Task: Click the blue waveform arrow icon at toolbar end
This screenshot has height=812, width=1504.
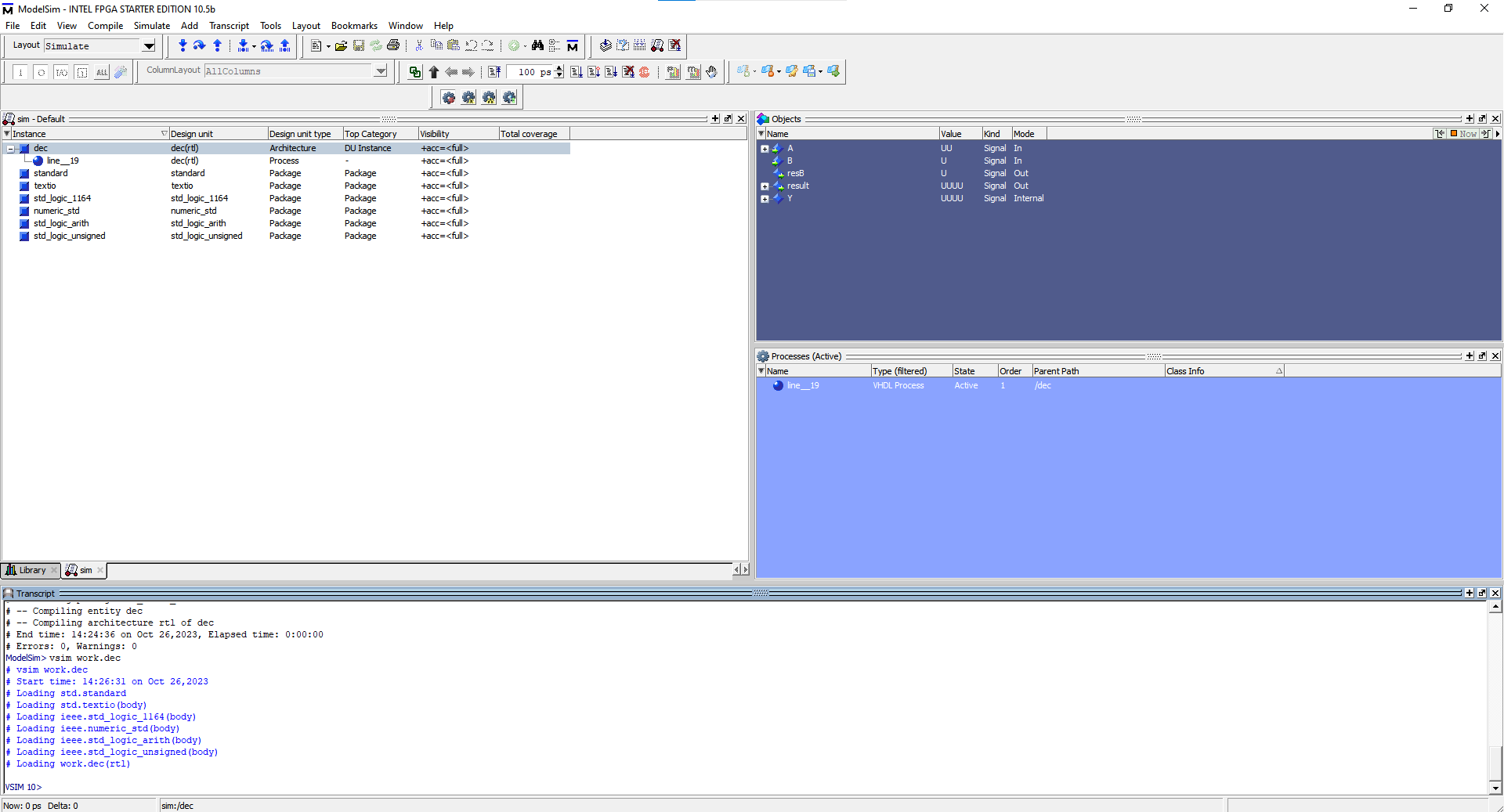Action: 833,72
